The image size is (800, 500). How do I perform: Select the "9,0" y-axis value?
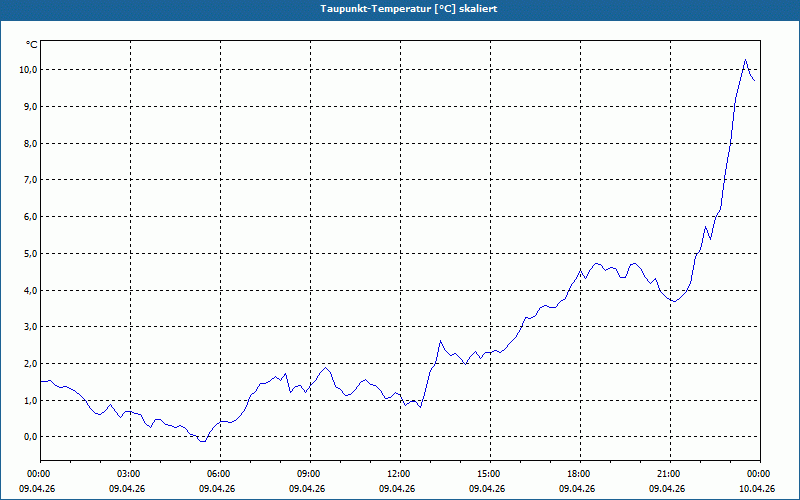[x=30, y=107]
